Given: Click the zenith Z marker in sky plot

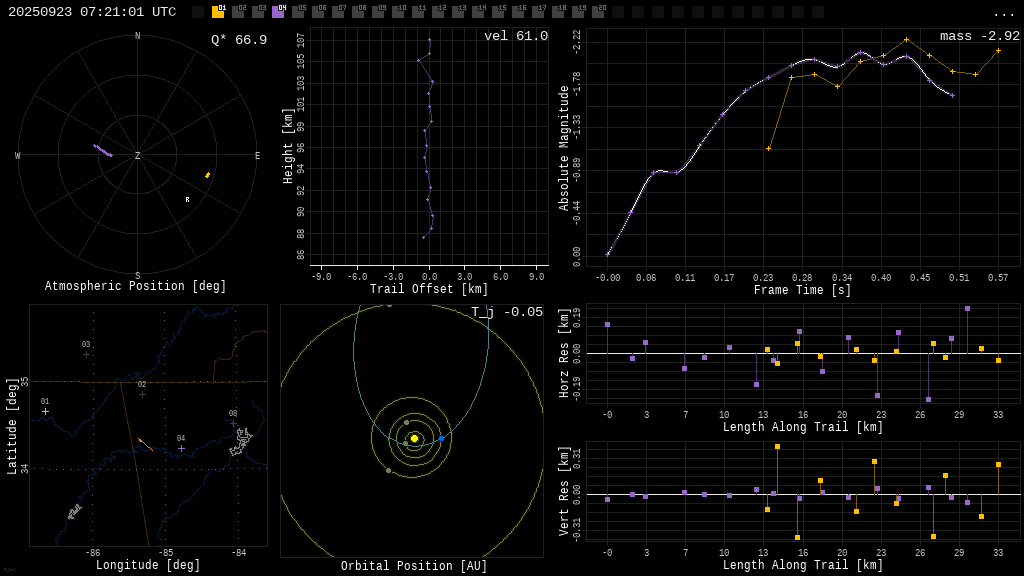Looking at the screenshot, I should coord(138,156).
